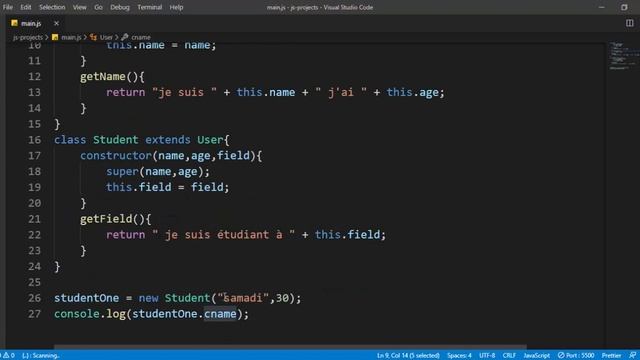The height and width of the screenshot is (360, 640).
Task: Click the horizontal scrollbar
Action: click(x=290, y=347)
